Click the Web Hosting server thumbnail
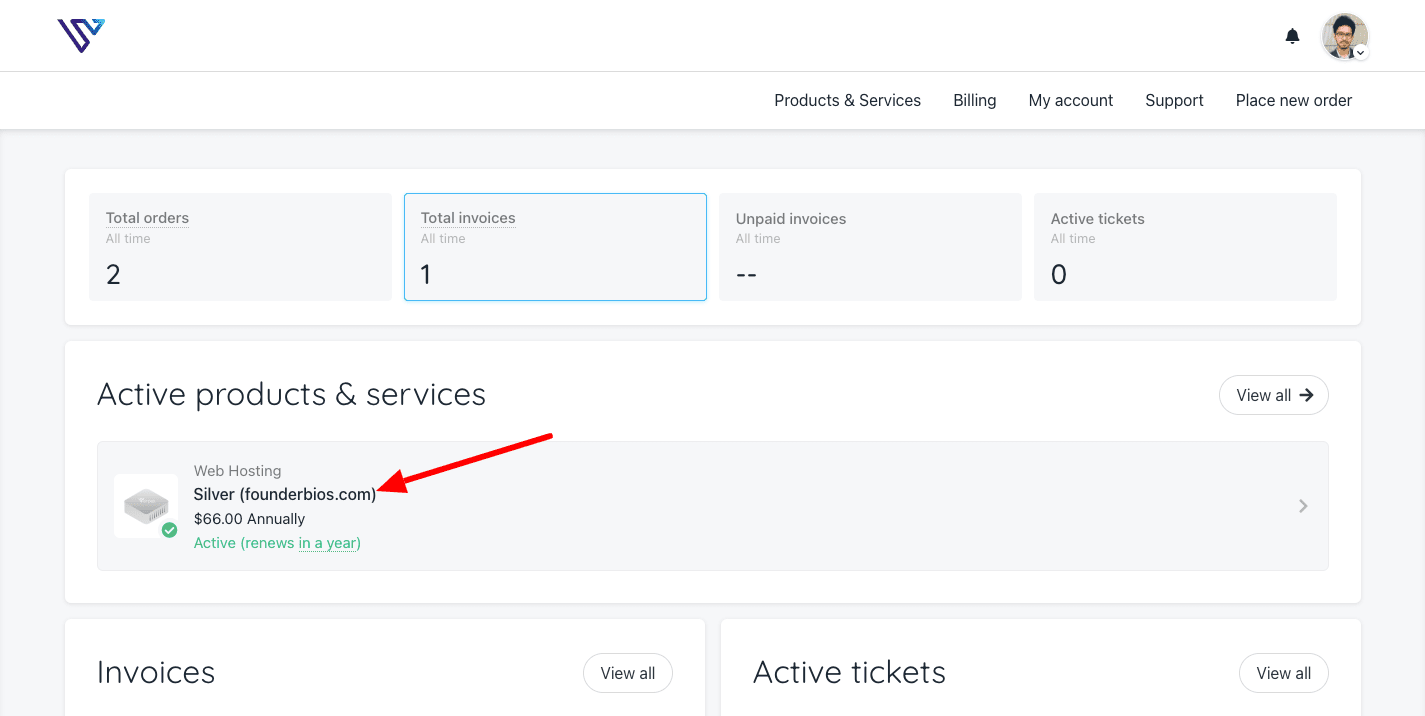The image size is (1425, 716). (146, 506)
